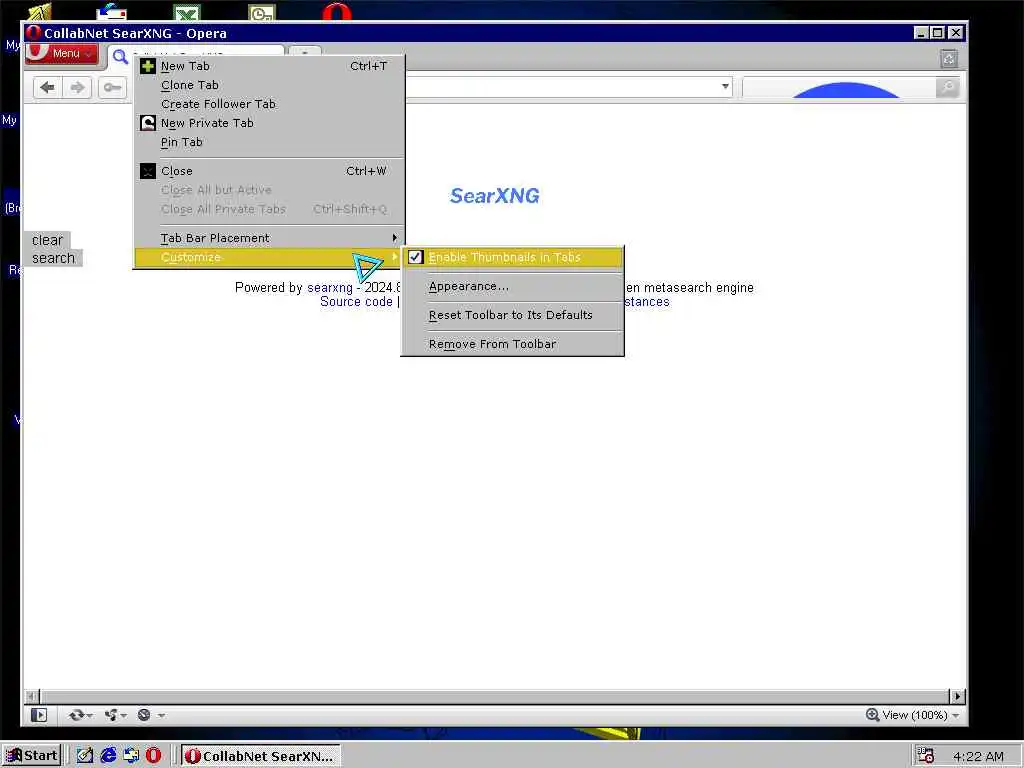
Task: Open the closed tabs trash icon
Action: pos(949,59)
